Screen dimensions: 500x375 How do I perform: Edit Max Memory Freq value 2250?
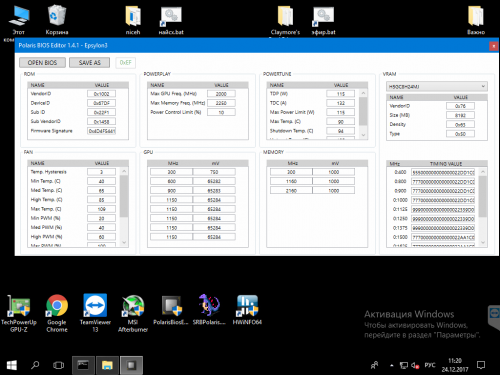coord(221,103)
